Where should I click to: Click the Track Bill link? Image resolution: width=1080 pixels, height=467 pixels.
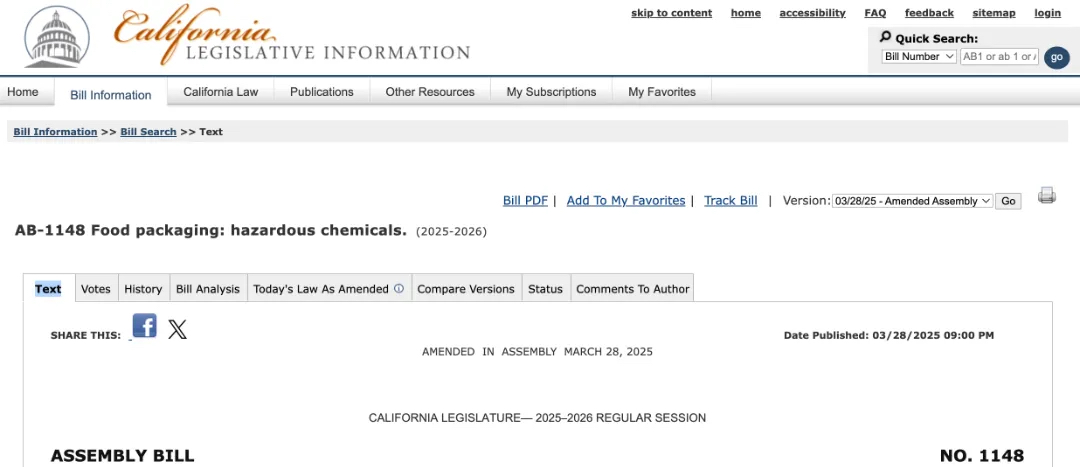pyautogui.click(x=730, y=200)
